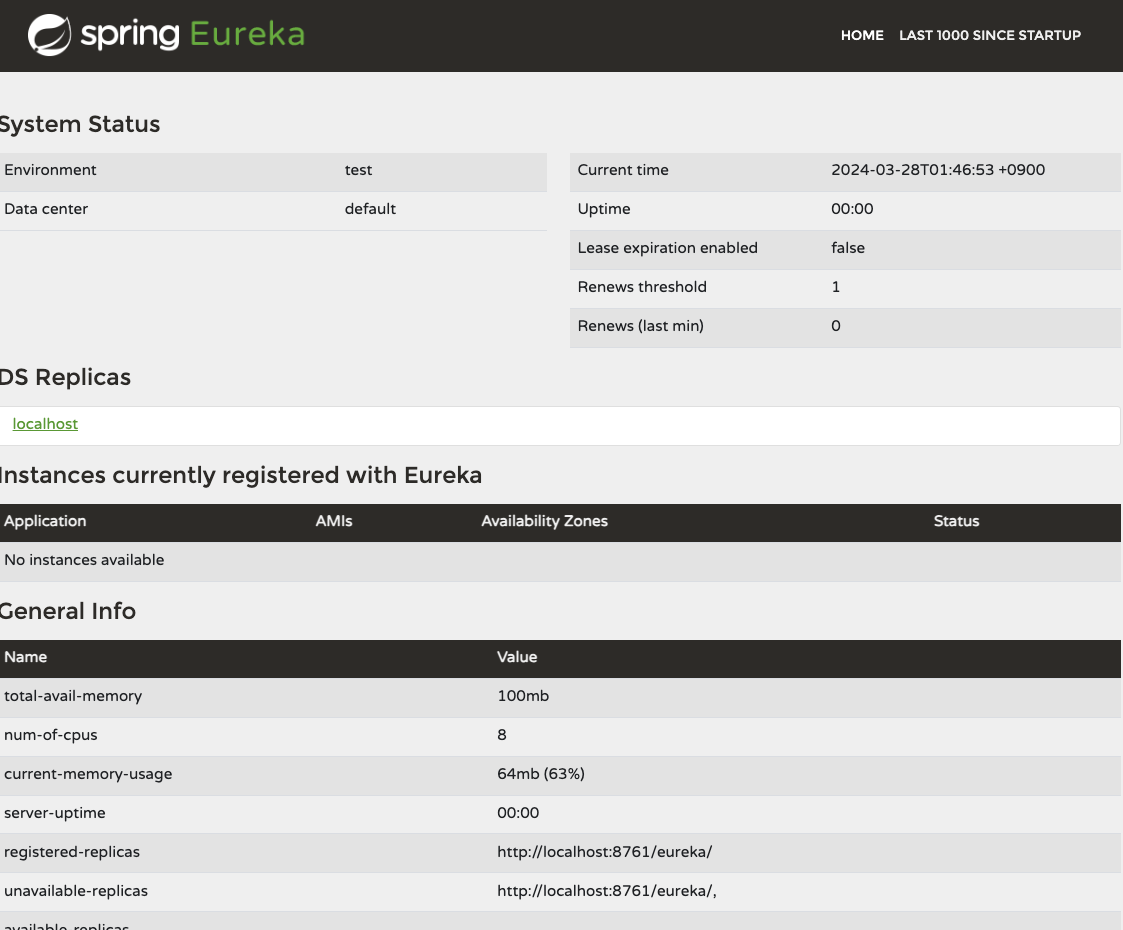Select the unavailable-replicas row name
Screen dimensions: 1123x930
tap(76, 891)
